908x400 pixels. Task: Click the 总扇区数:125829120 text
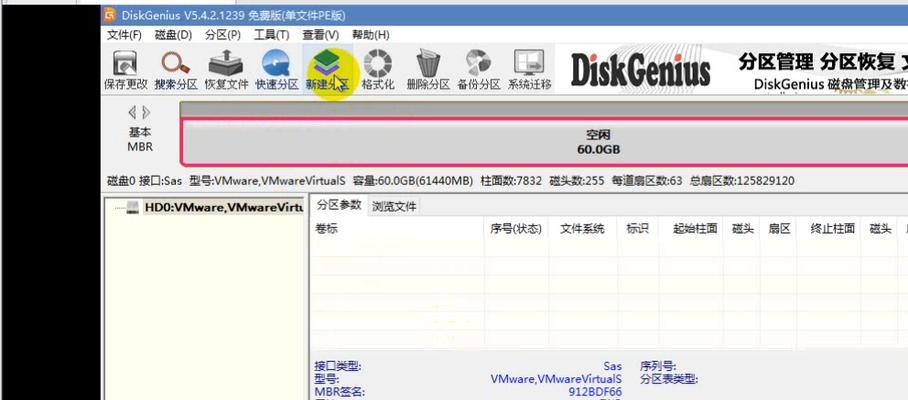(x=742, y=181)
